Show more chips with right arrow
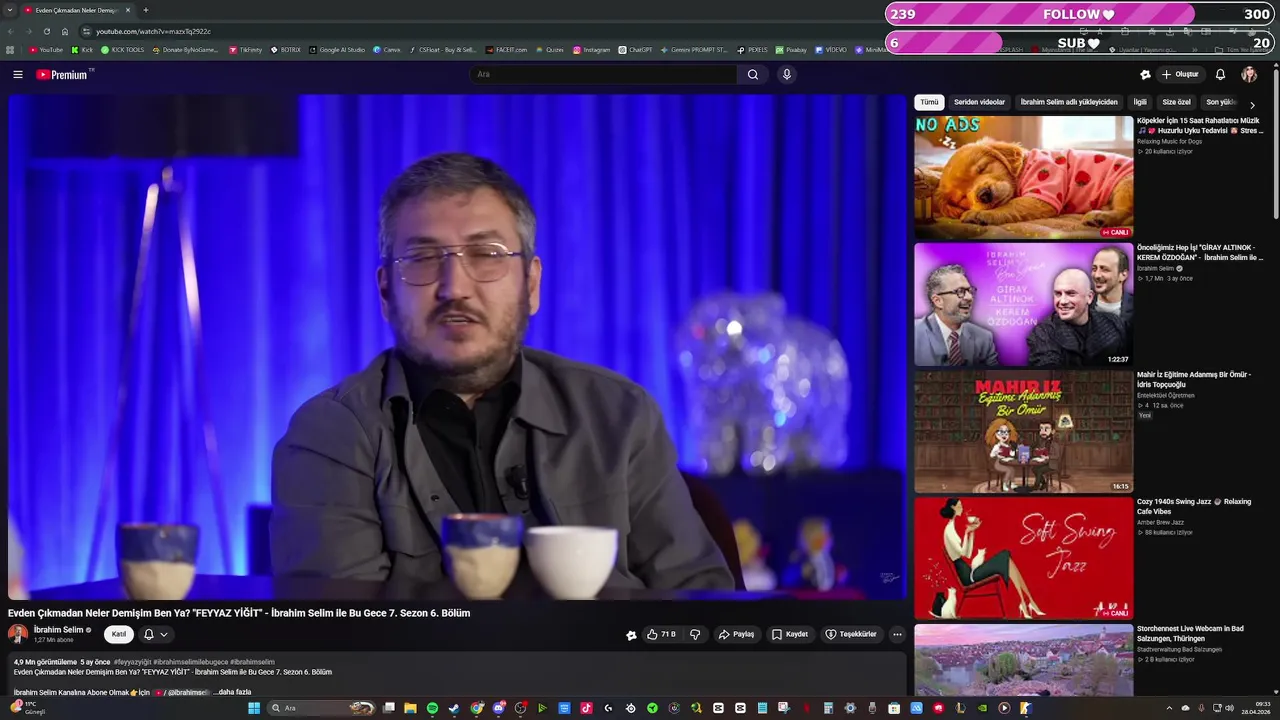Viewport: 1280px width, 720px height. [x=1252, y=105]
